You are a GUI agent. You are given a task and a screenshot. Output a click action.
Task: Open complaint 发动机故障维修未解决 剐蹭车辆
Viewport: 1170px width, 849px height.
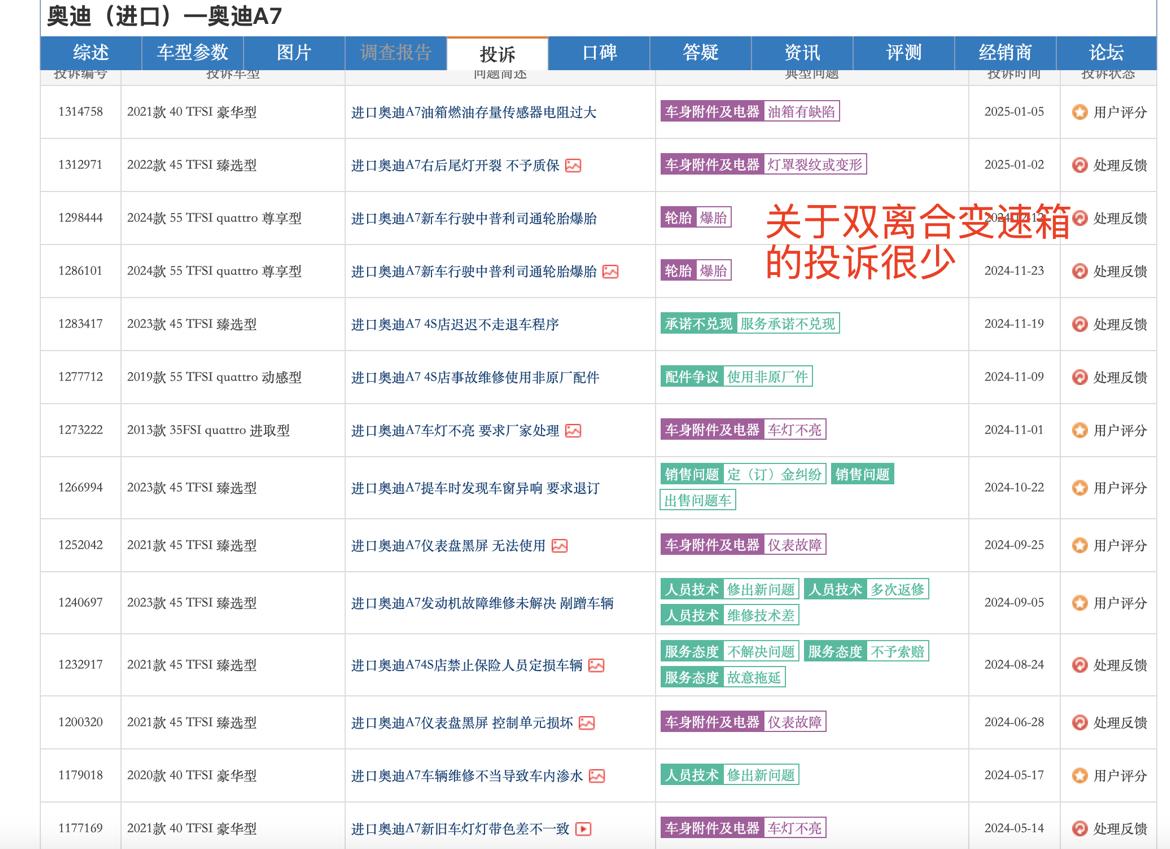coord(482,603)
